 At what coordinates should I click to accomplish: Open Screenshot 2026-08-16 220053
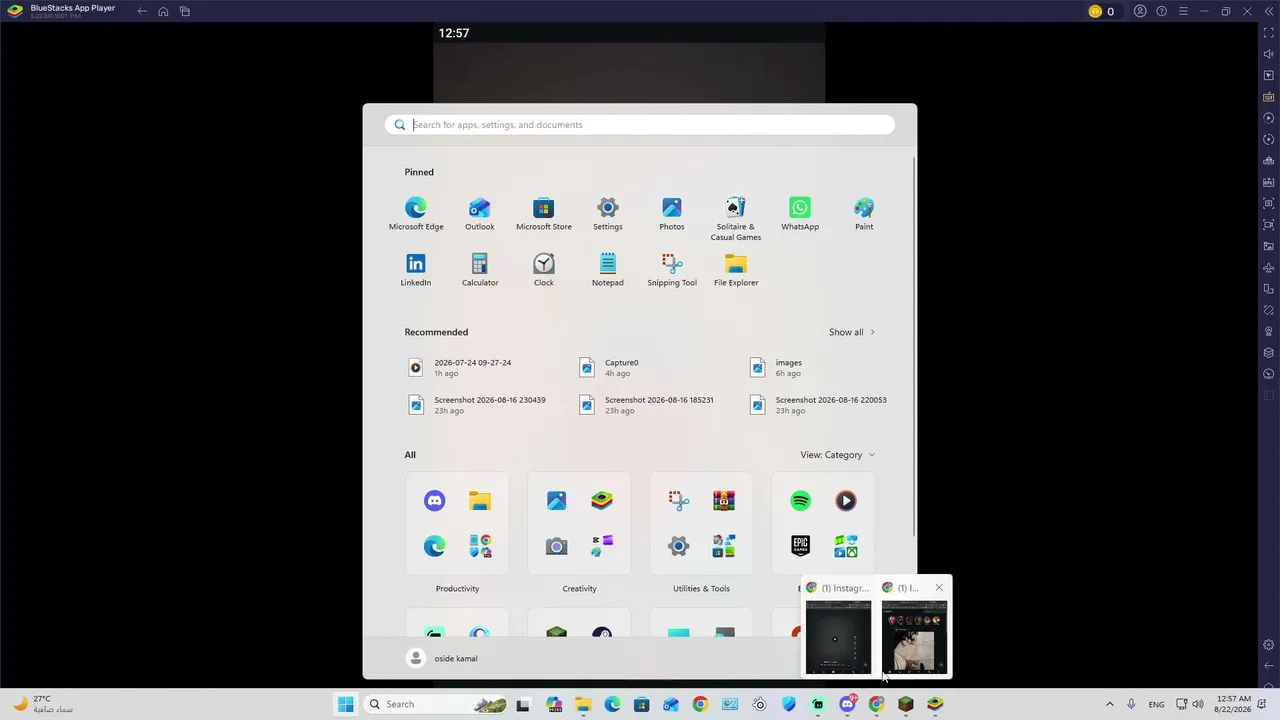pos(818,404)
